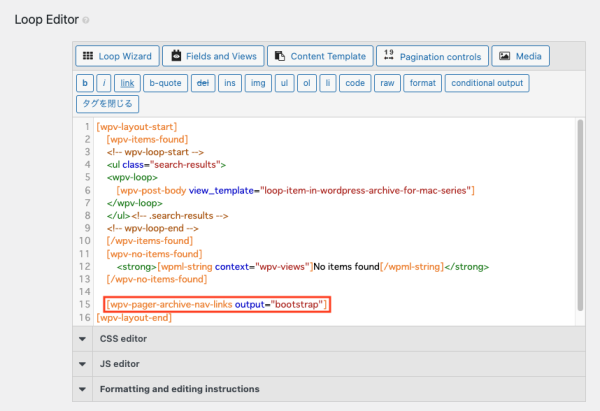Insert Pagination controls

(x=433, y=56)
